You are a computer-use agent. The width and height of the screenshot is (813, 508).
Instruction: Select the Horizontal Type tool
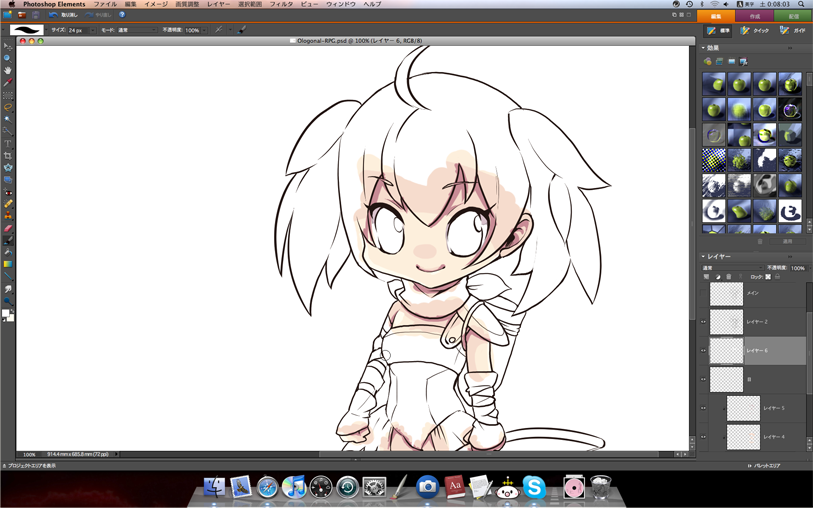(8, 144)
